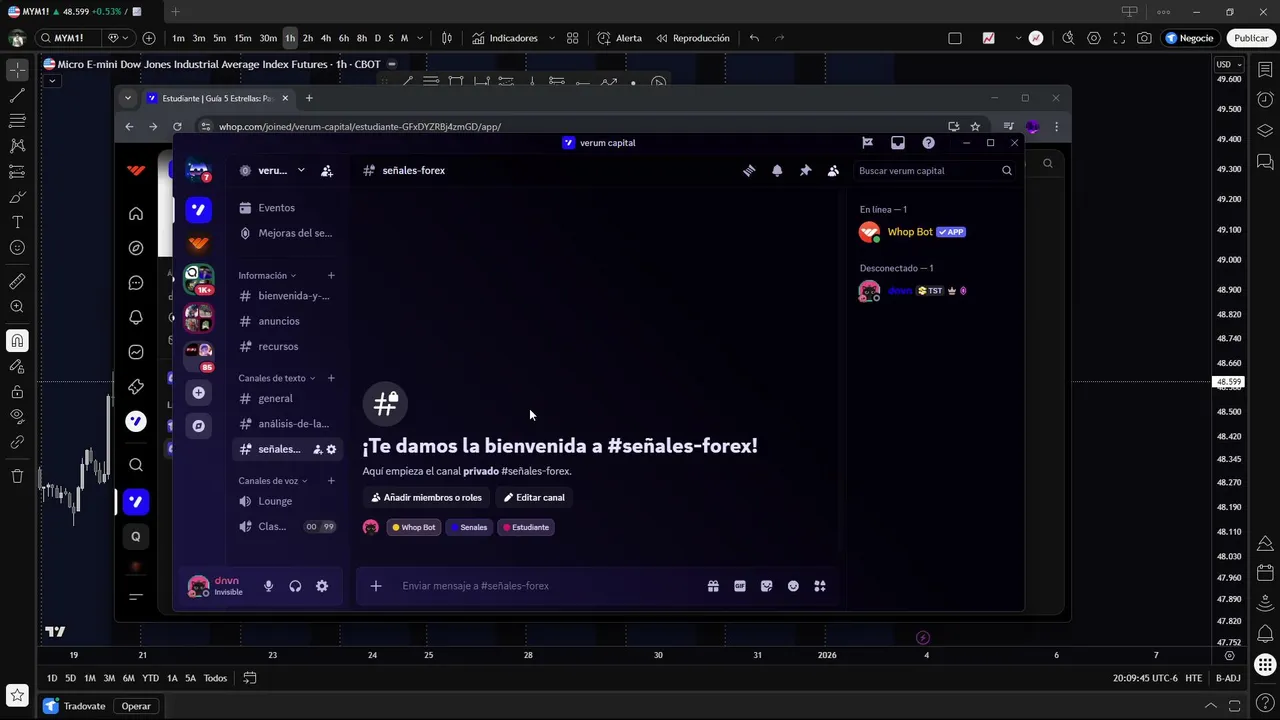Open Mejoras del servidor item
Image resolution: width=1280 pixels, height=720 pixels.
point(286,233)
